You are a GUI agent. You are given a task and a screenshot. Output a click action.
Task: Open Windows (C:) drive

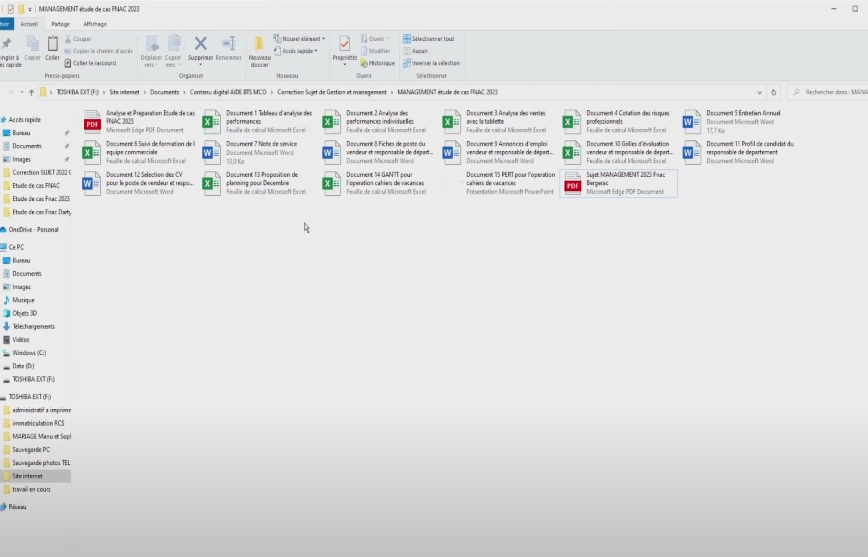click(x=29, y=353)
